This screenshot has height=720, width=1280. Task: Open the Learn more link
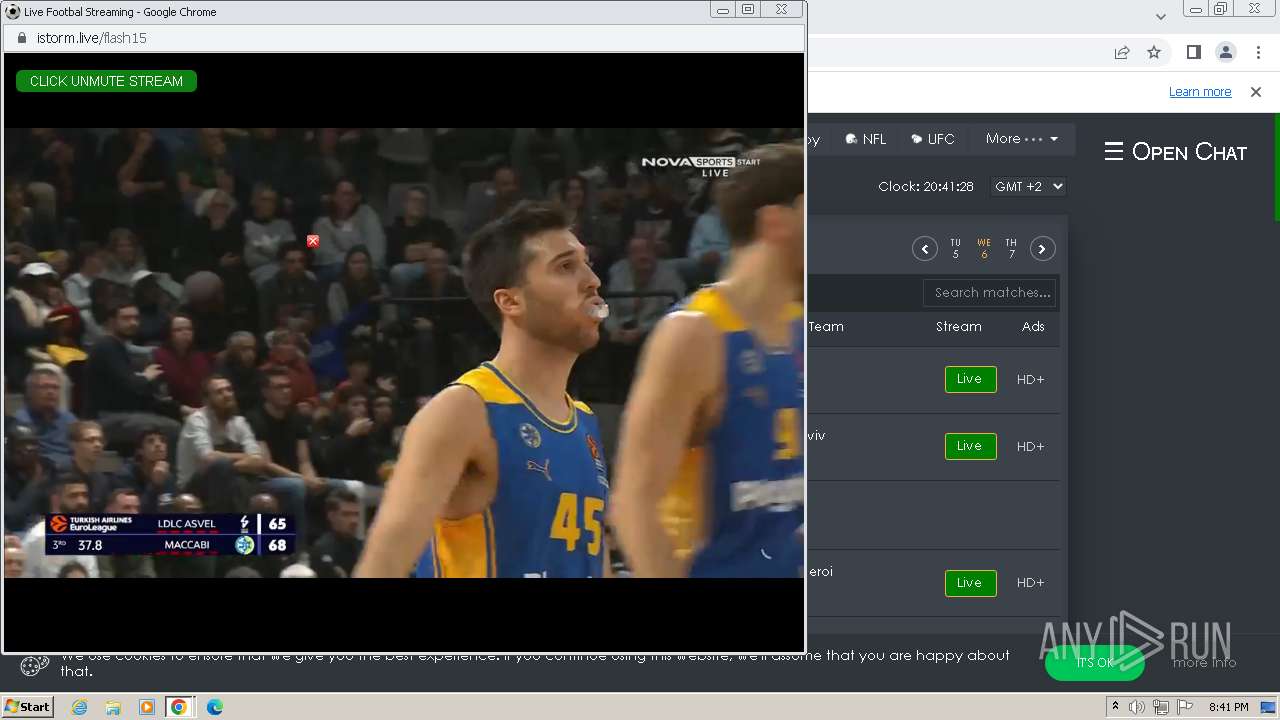(1200, 92)
